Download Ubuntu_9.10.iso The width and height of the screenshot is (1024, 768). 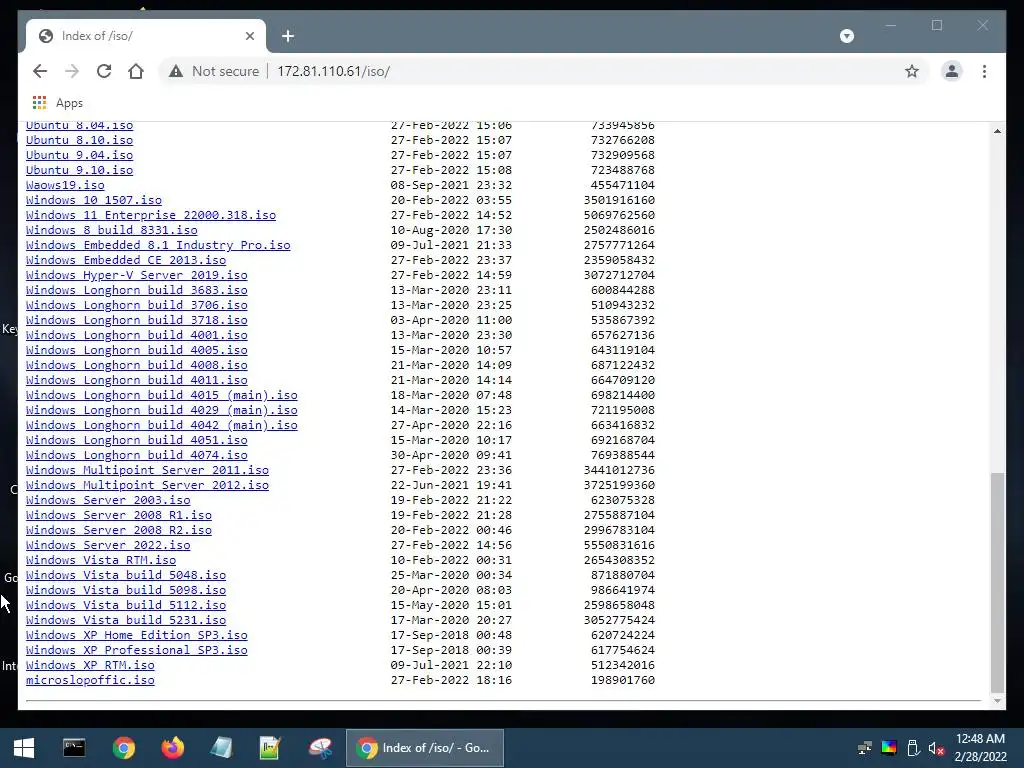click(x=79, y=170)
